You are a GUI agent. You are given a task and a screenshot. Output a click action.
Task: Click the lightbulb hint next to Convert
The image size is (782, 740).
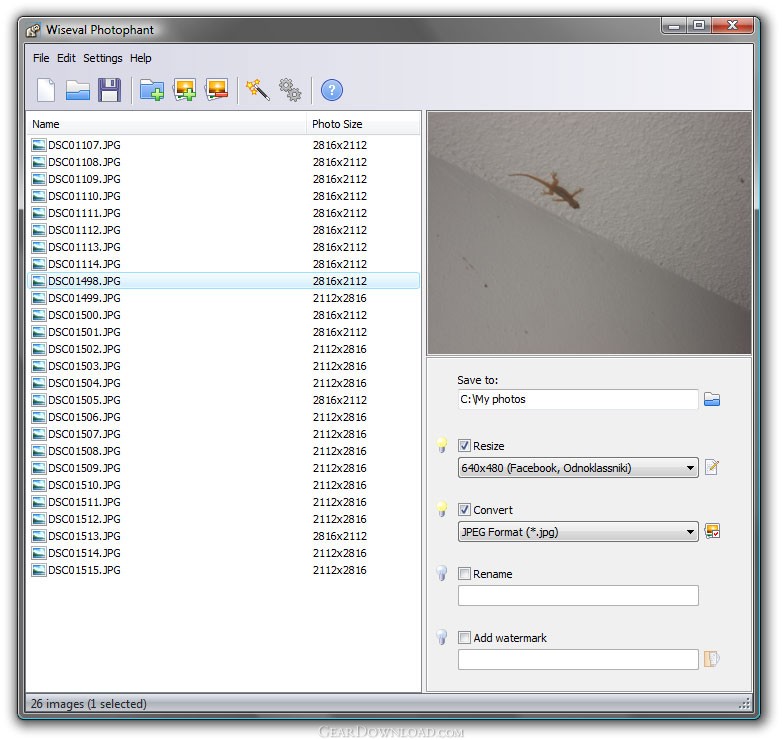pyautogui.click(x=442, y=509)
